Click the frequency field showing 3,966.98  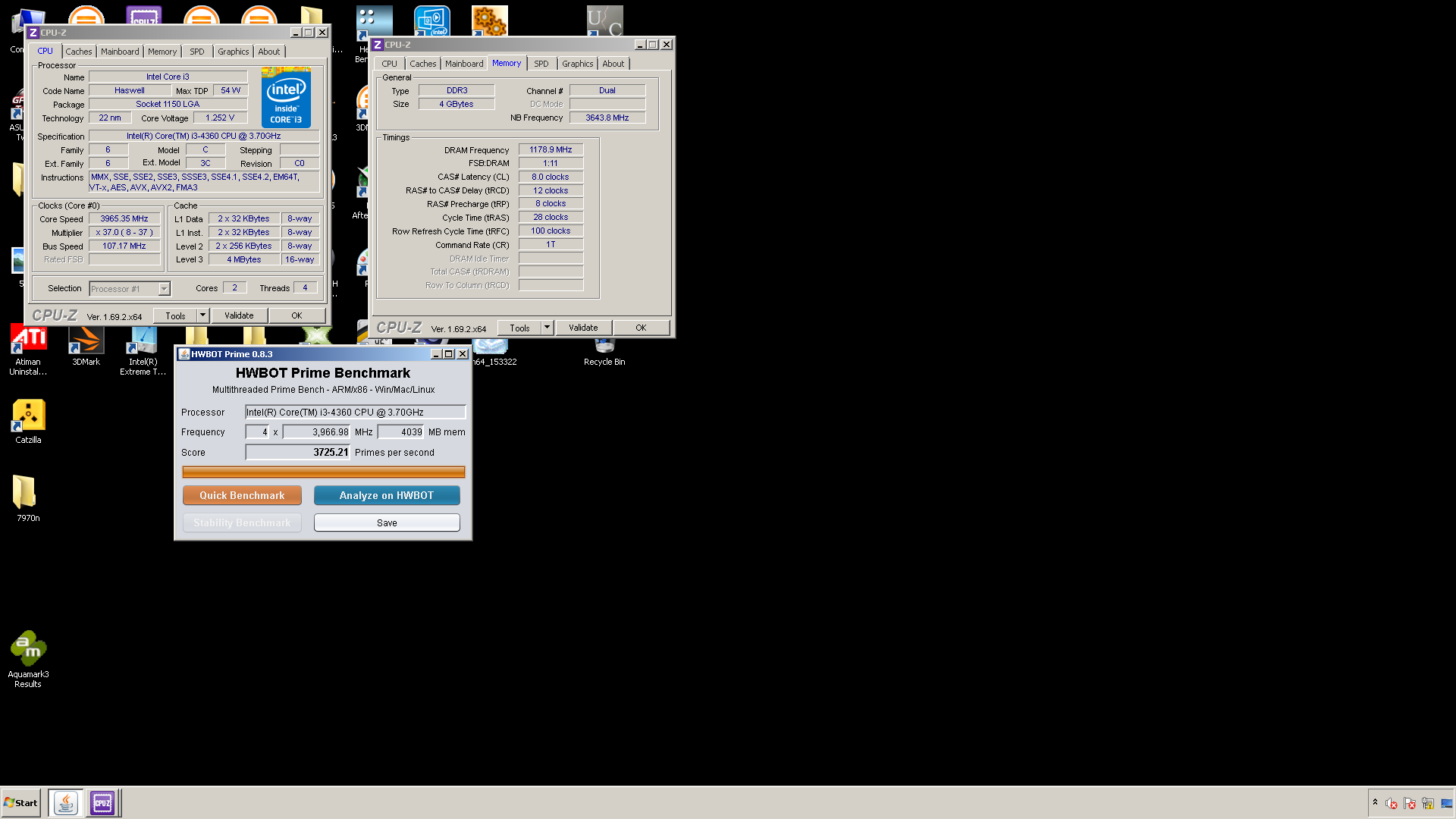316,432
